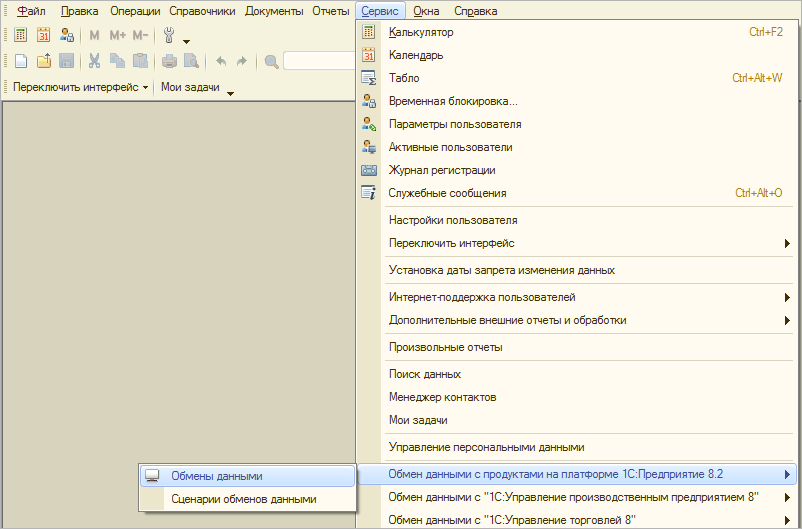
Task: Click the magnifier search icon in the toolbar
Action: pos(271,61)
